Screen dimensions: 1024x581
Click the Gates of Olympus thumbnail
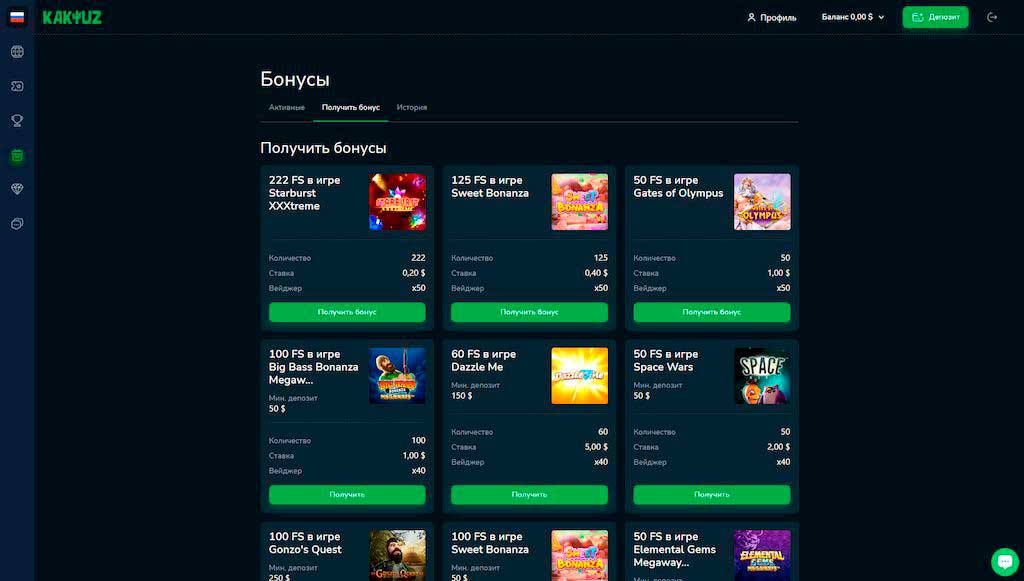(762, 202)
